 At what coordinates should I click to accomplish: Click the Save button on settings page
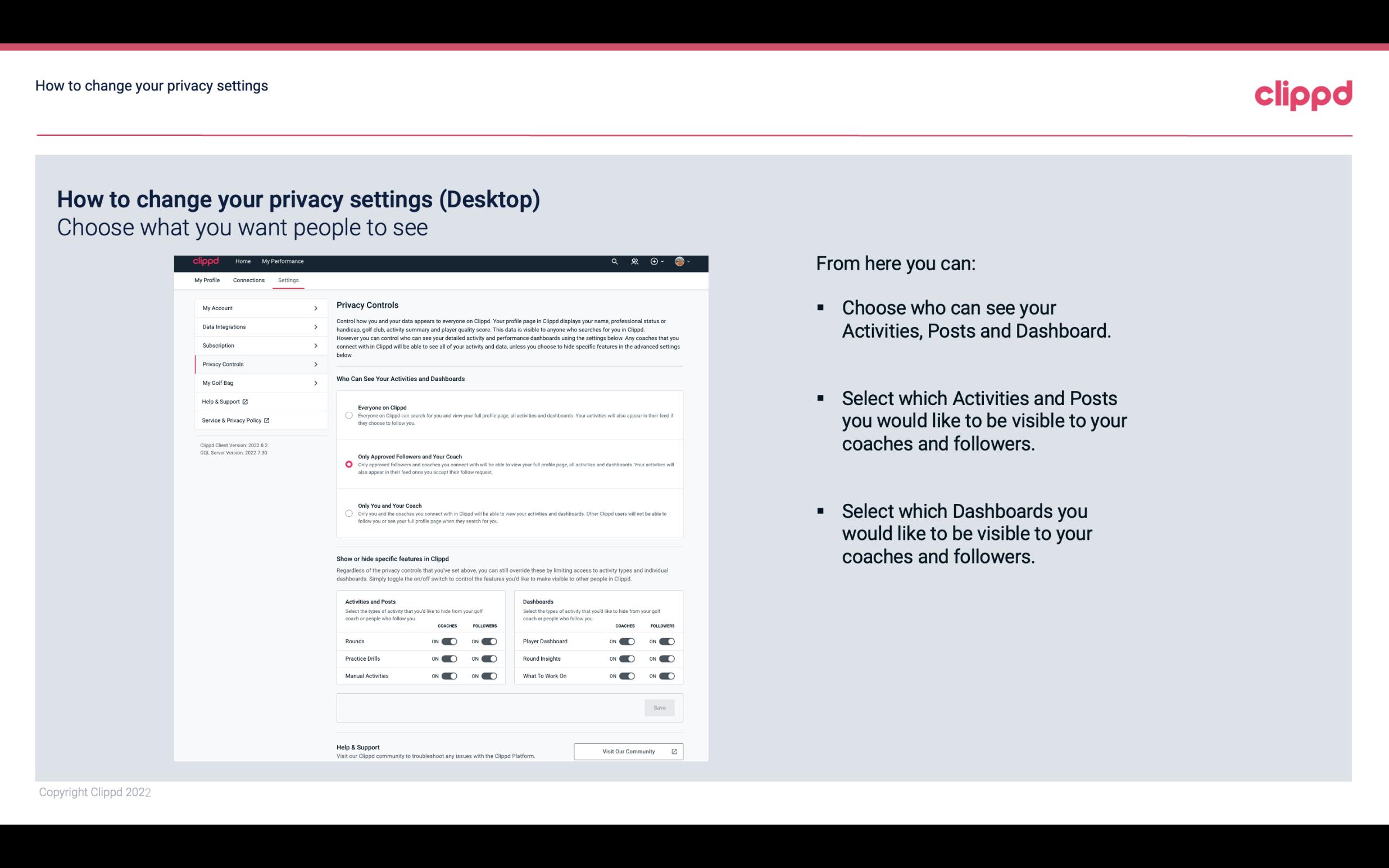660,707
